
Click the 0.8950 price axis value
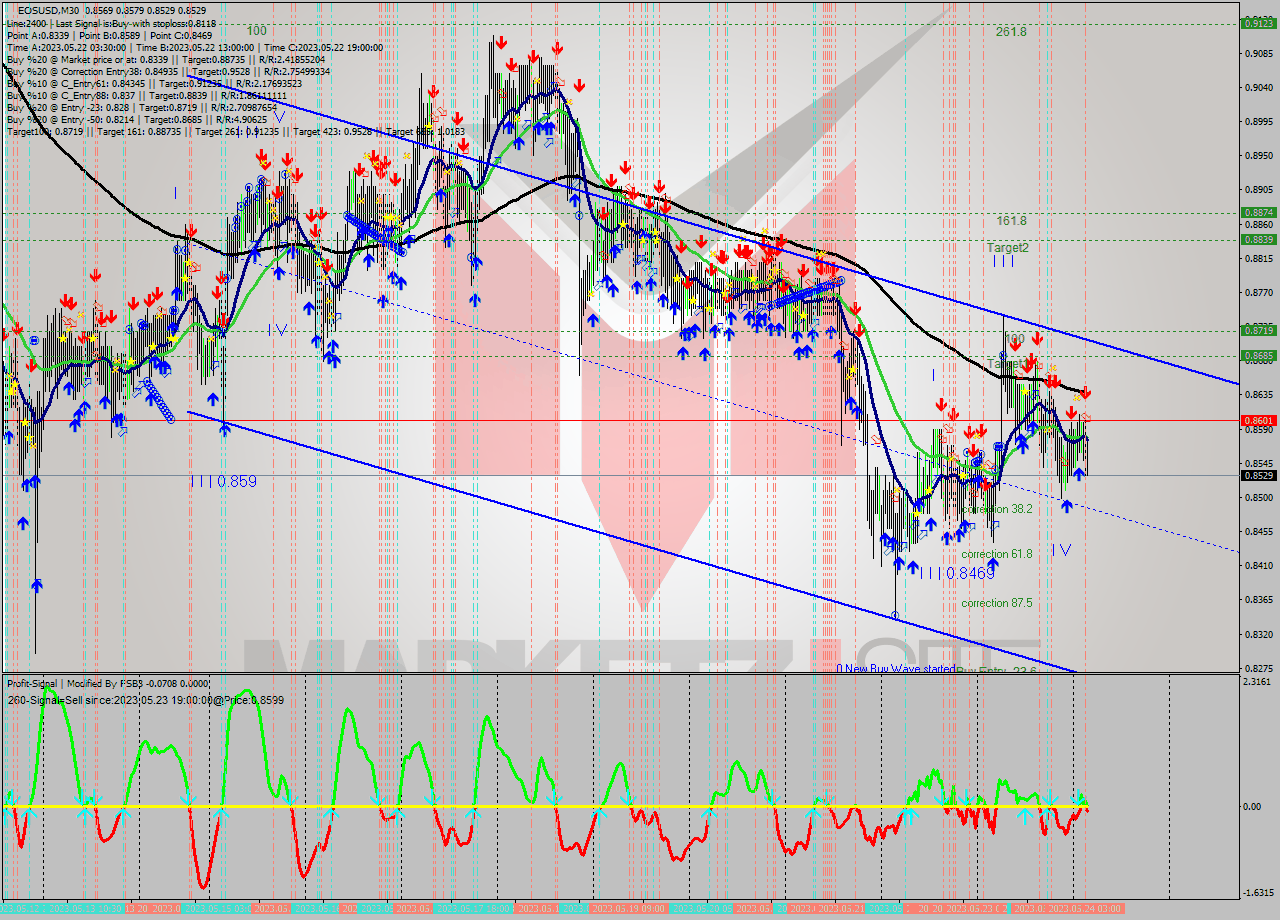point(1257,156)
